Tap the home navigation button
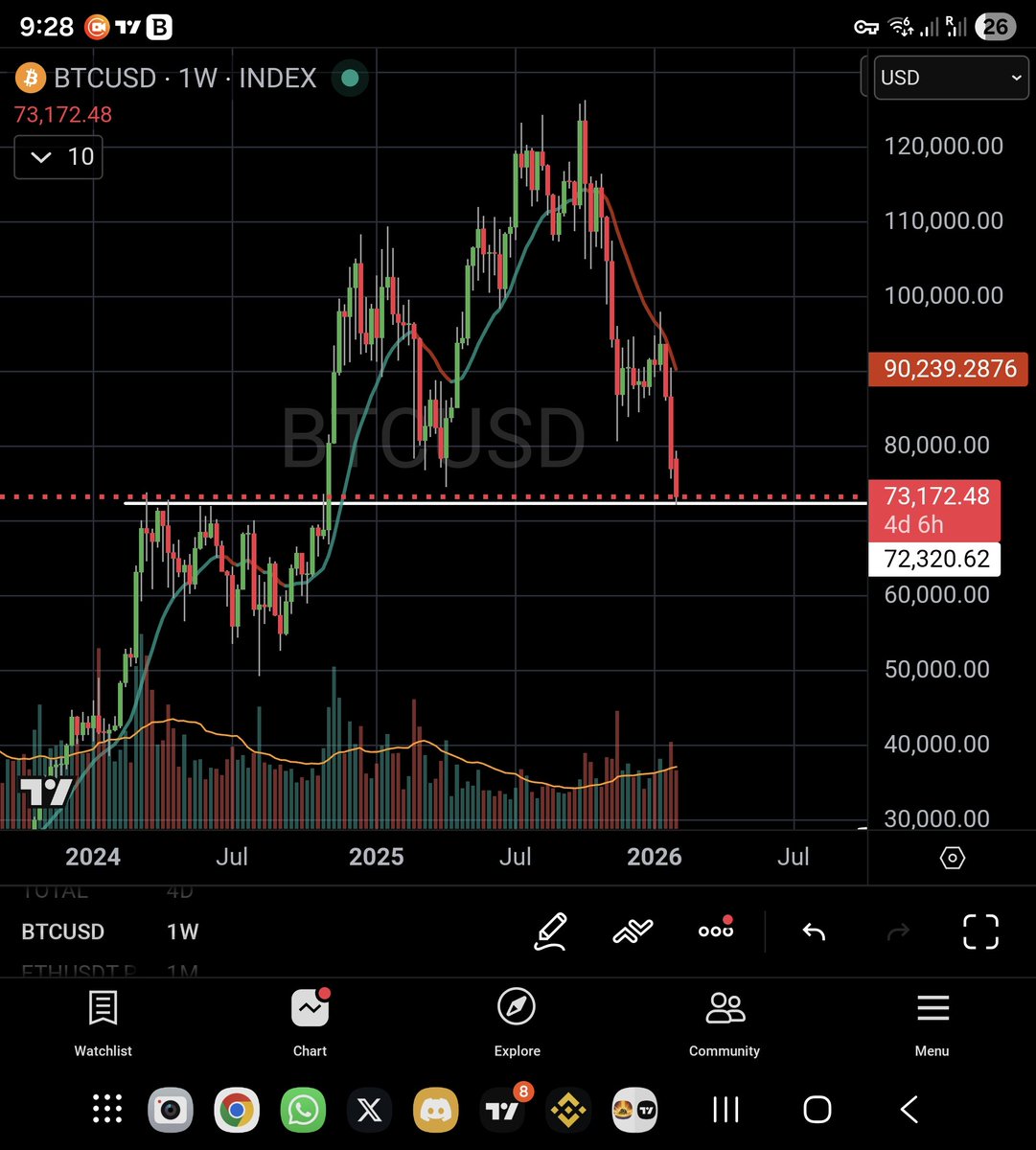This screenshot has width=1036, height=1150. [817, 1110]
